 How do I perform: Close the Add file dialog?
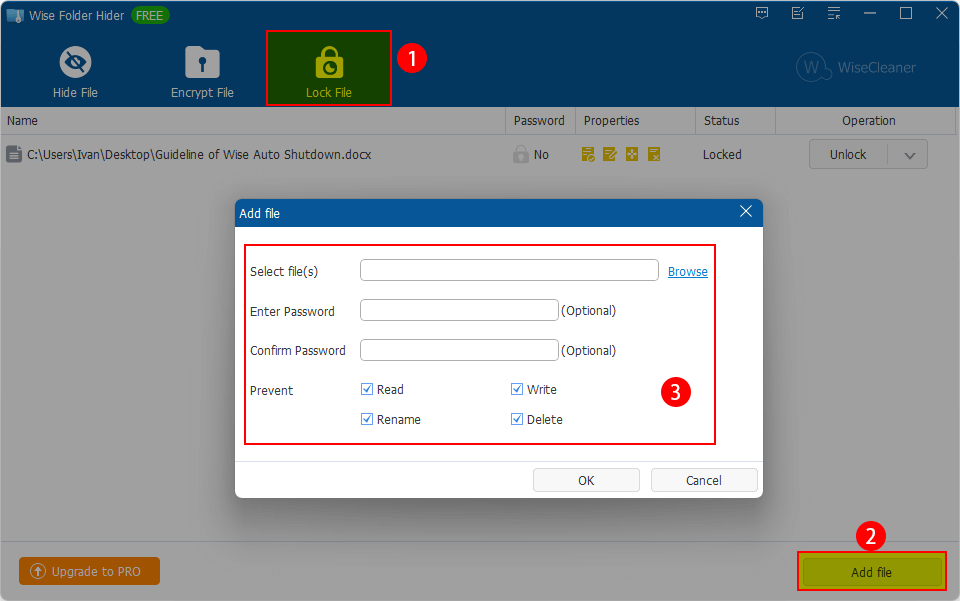tap(745, 212)
